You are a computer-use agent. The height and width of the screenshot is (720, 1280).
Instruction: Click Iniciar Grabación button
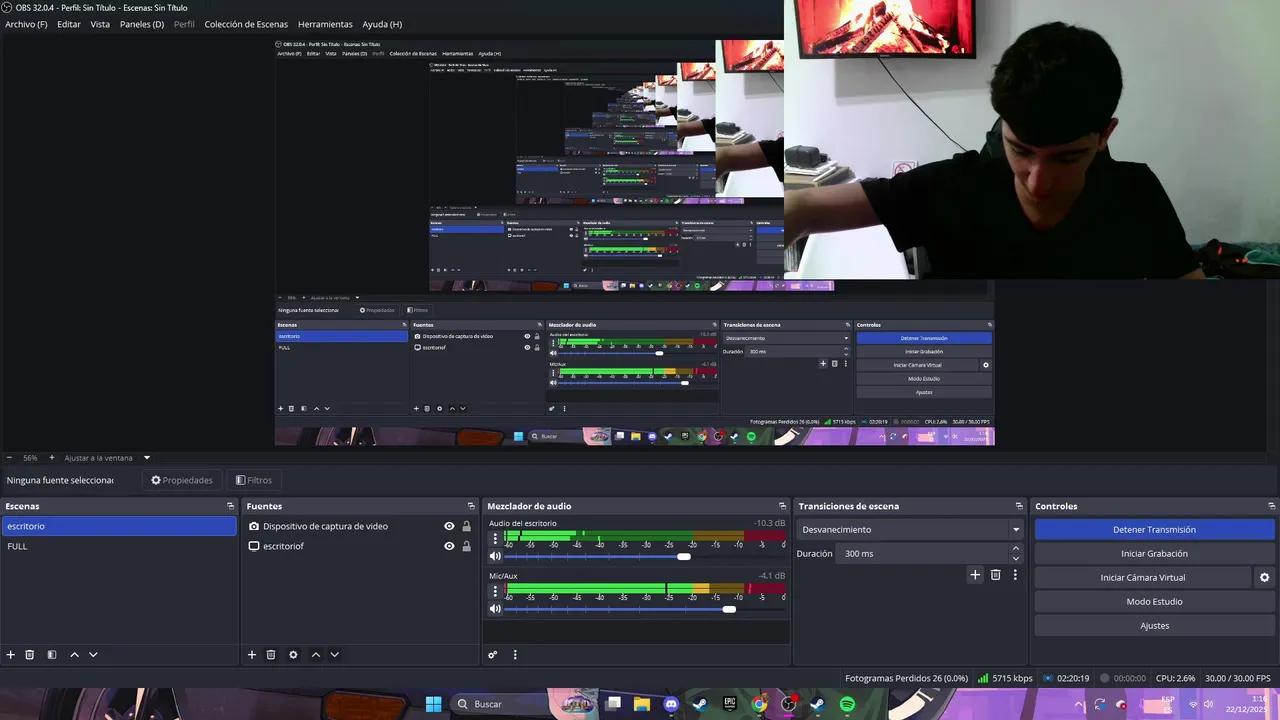pos(1154,554)
